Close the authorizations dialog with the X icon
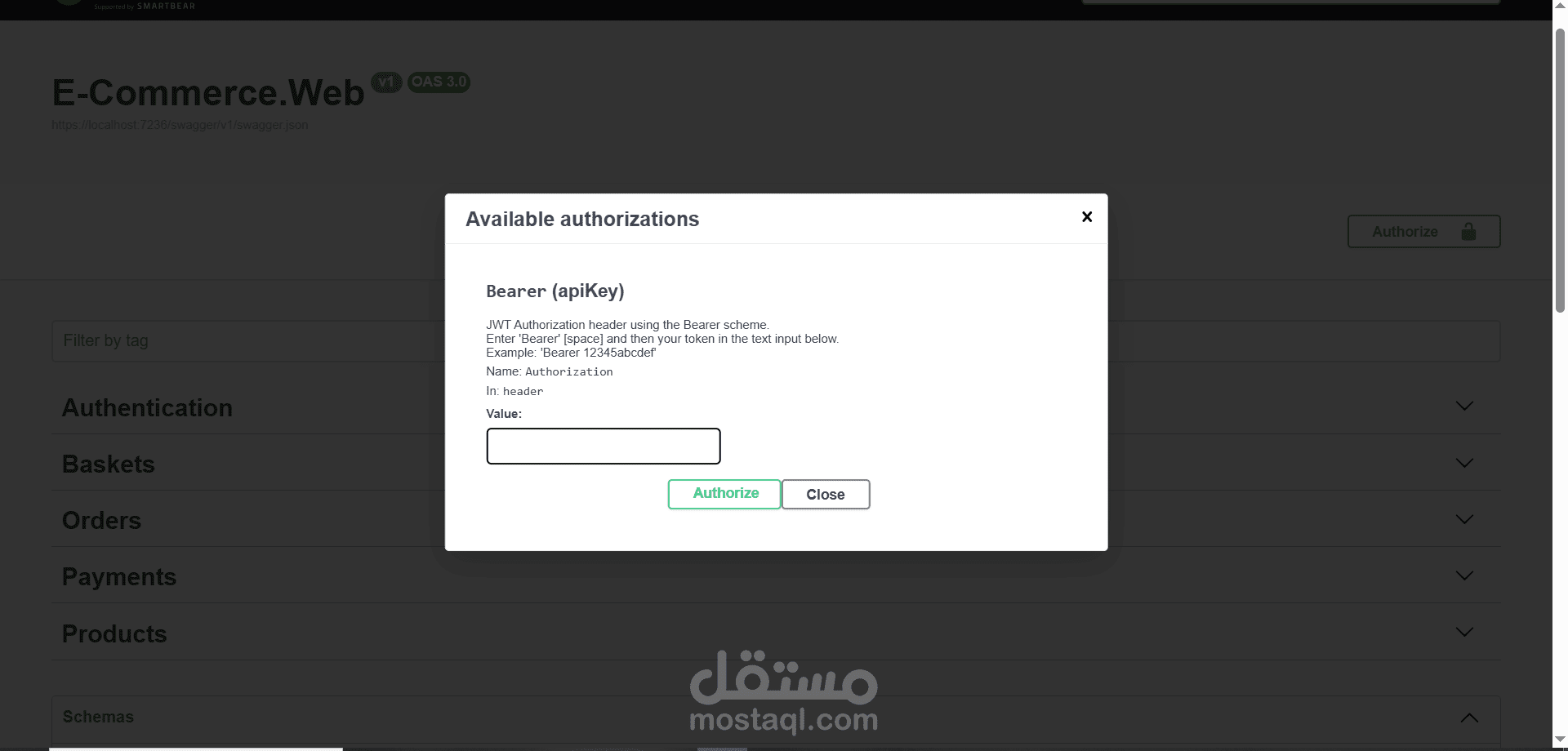The image size is (1568, 751). point(1087,216)
